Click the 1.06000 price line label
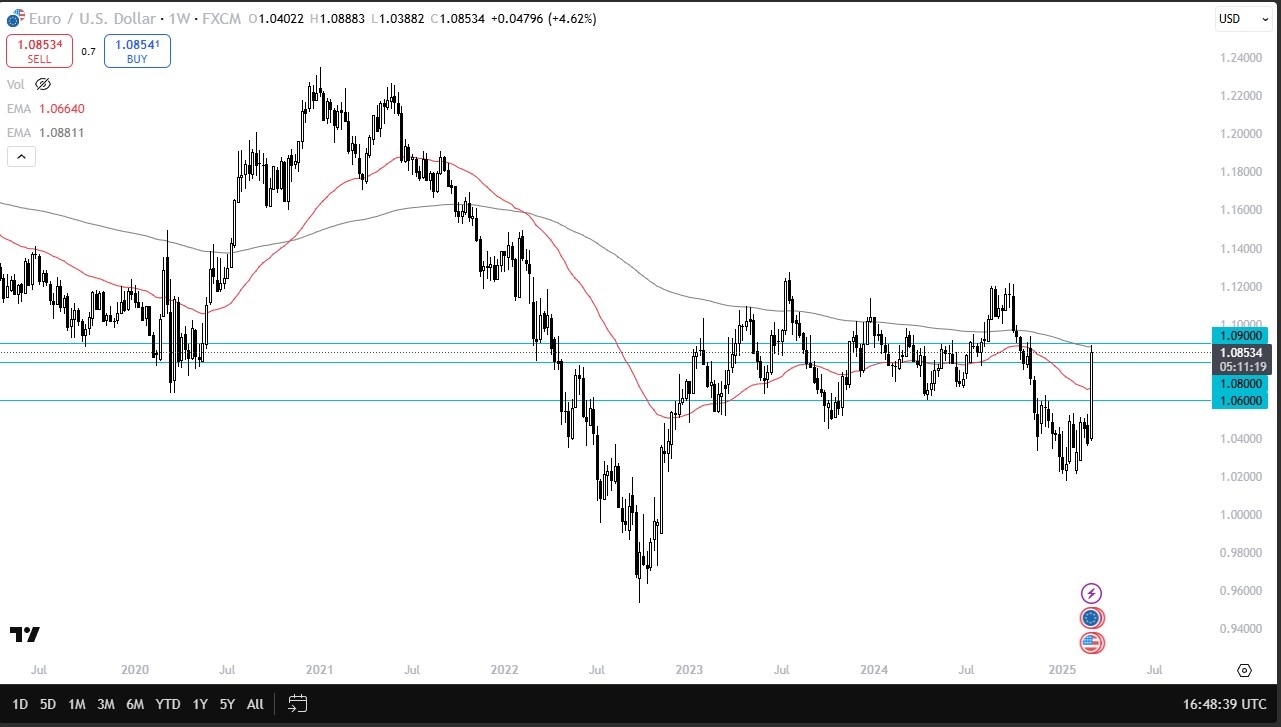 click(1239, 400)
